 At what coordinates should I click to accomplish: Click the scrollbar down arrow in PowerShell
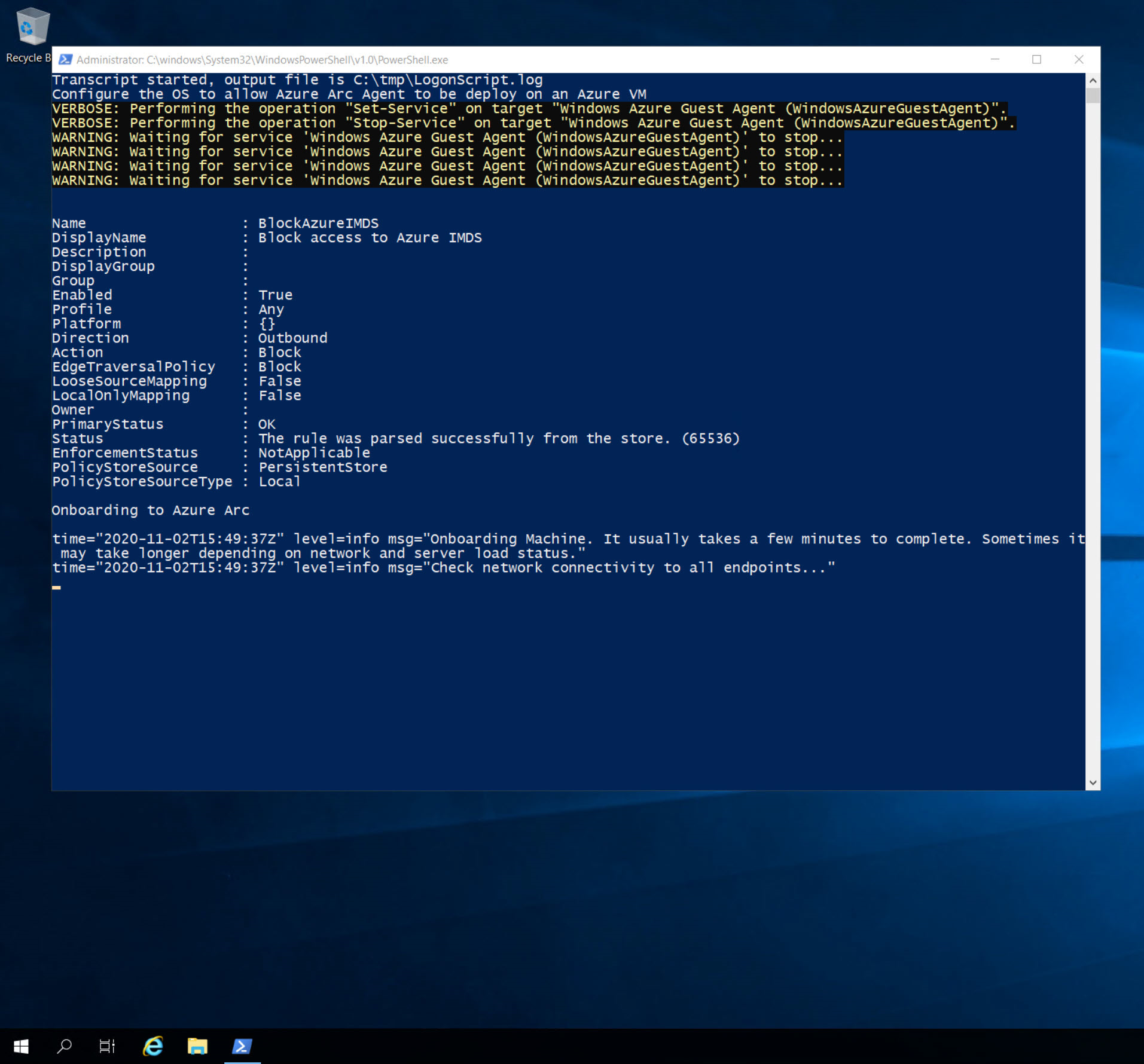coord(1093,782)
